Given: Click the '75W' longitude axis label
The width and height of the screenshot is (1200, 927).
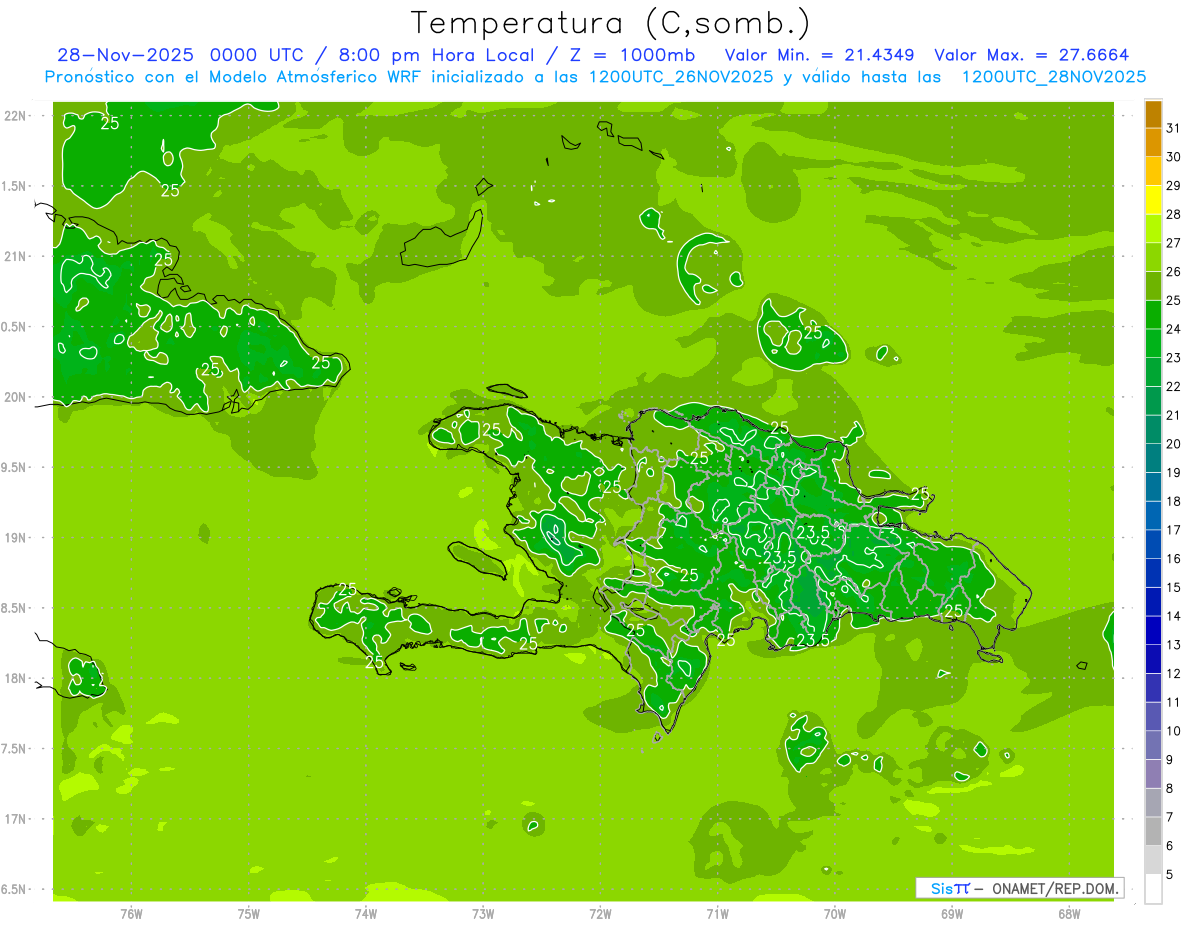Looking at the screenshot, I should [x=249, y=914].
